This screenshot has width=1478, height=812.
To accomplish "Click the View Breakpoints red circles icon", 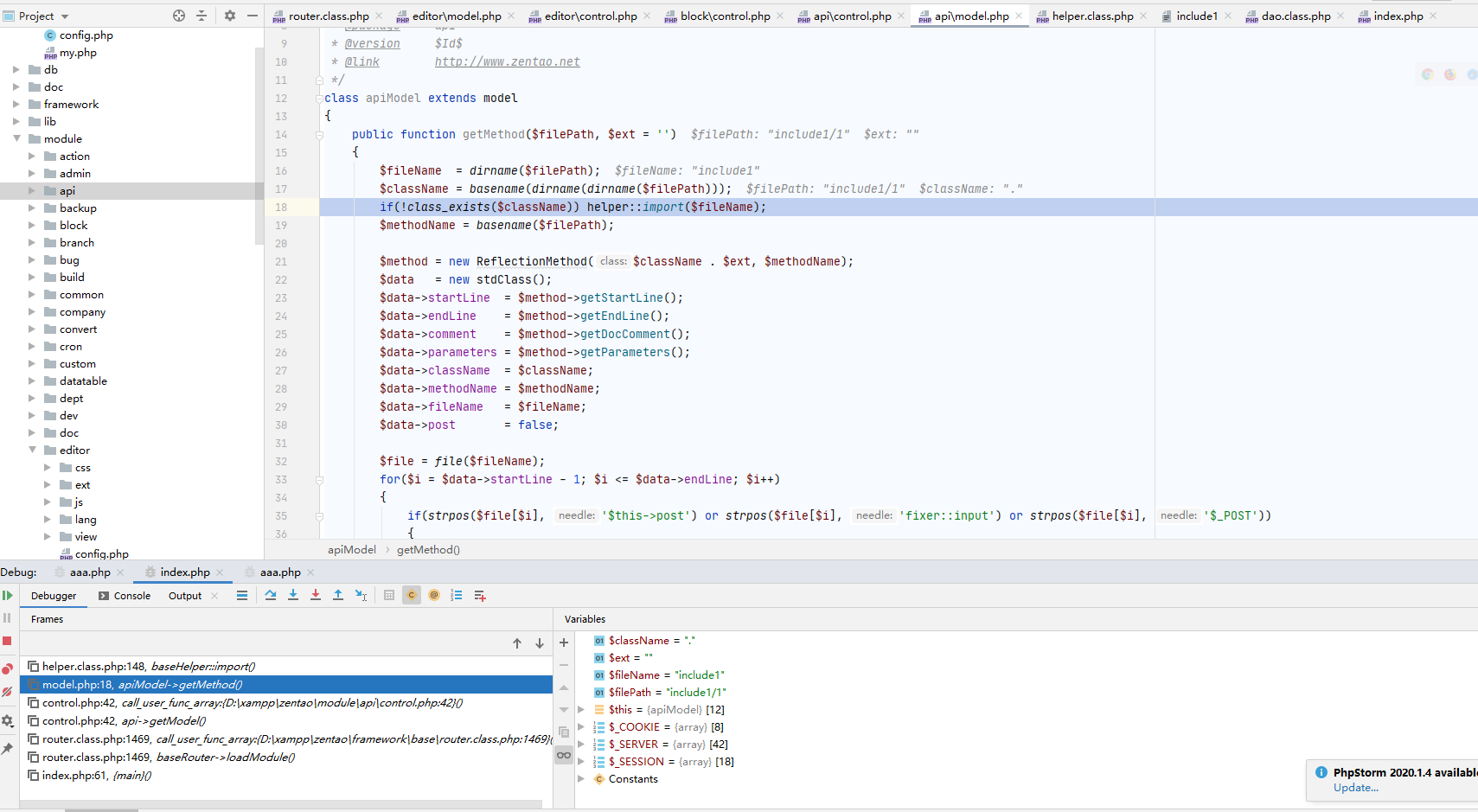I will click(7, 668).
